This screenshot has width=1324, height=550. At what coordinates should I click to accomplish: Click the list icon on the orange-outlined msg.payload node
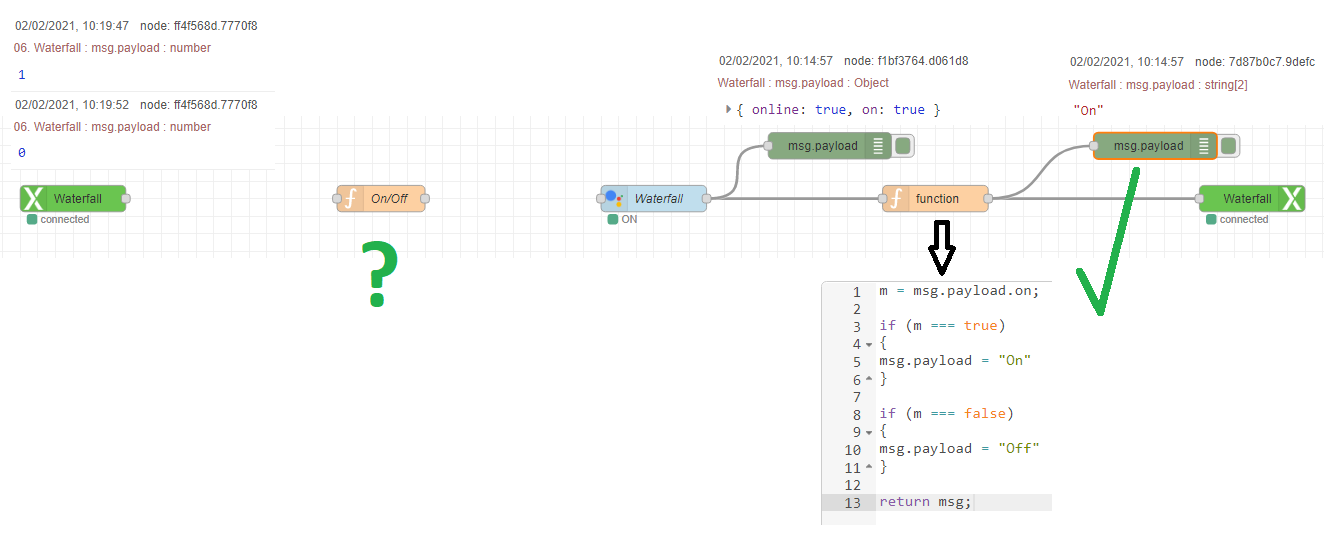click(1203, 146)
